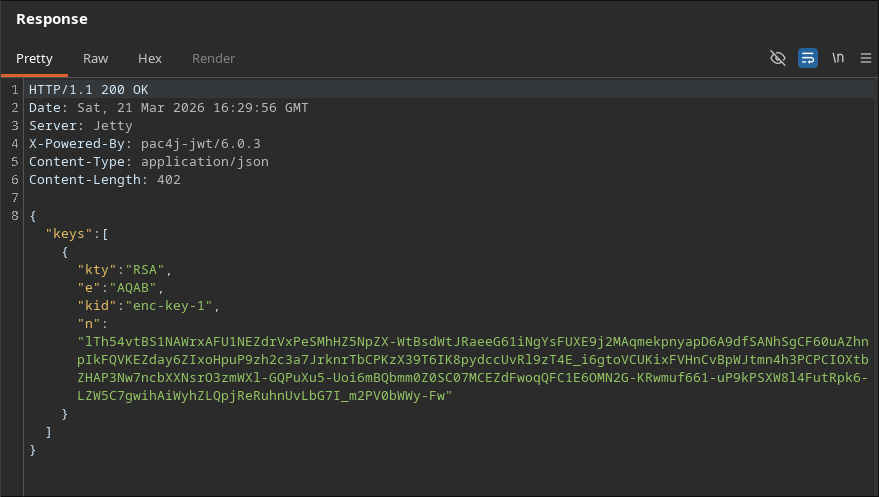Click the line number 8 in gutter
Image resolution: width=879 pixels, height=497 pixels.
point(15,216)
